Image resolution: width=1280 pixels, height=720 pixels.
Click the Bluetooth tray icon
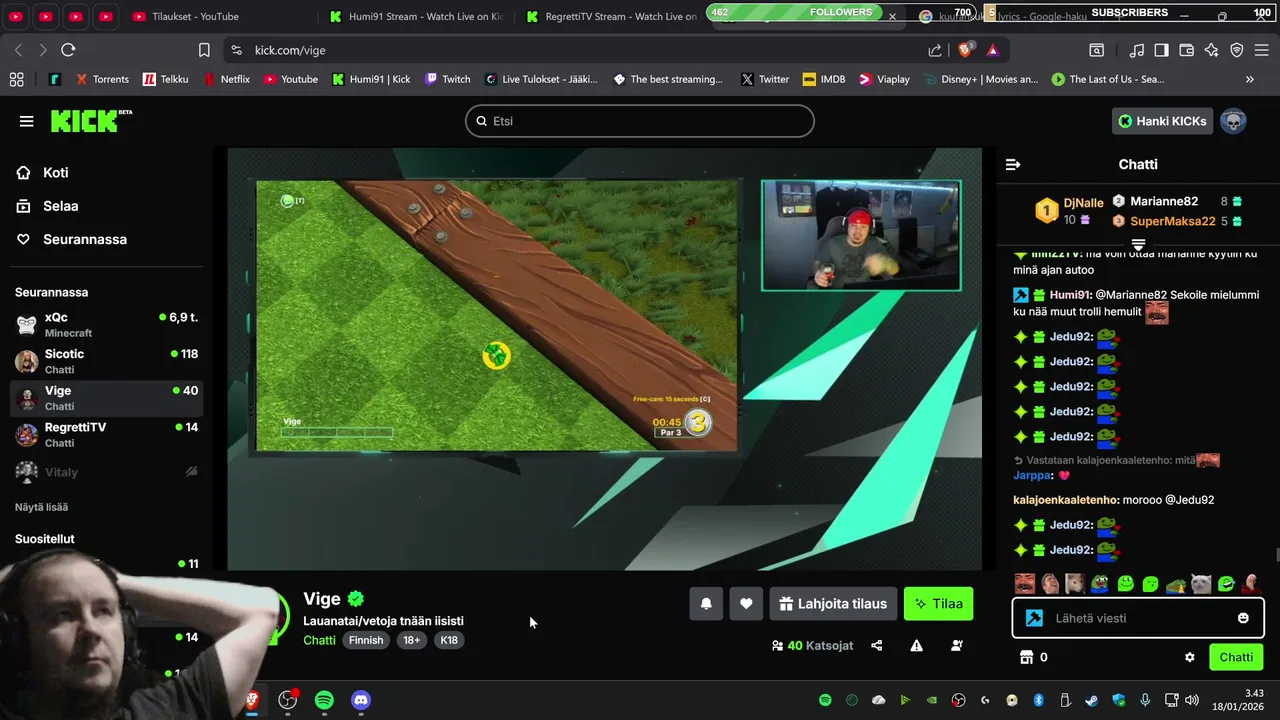(x=1038, y=700)
